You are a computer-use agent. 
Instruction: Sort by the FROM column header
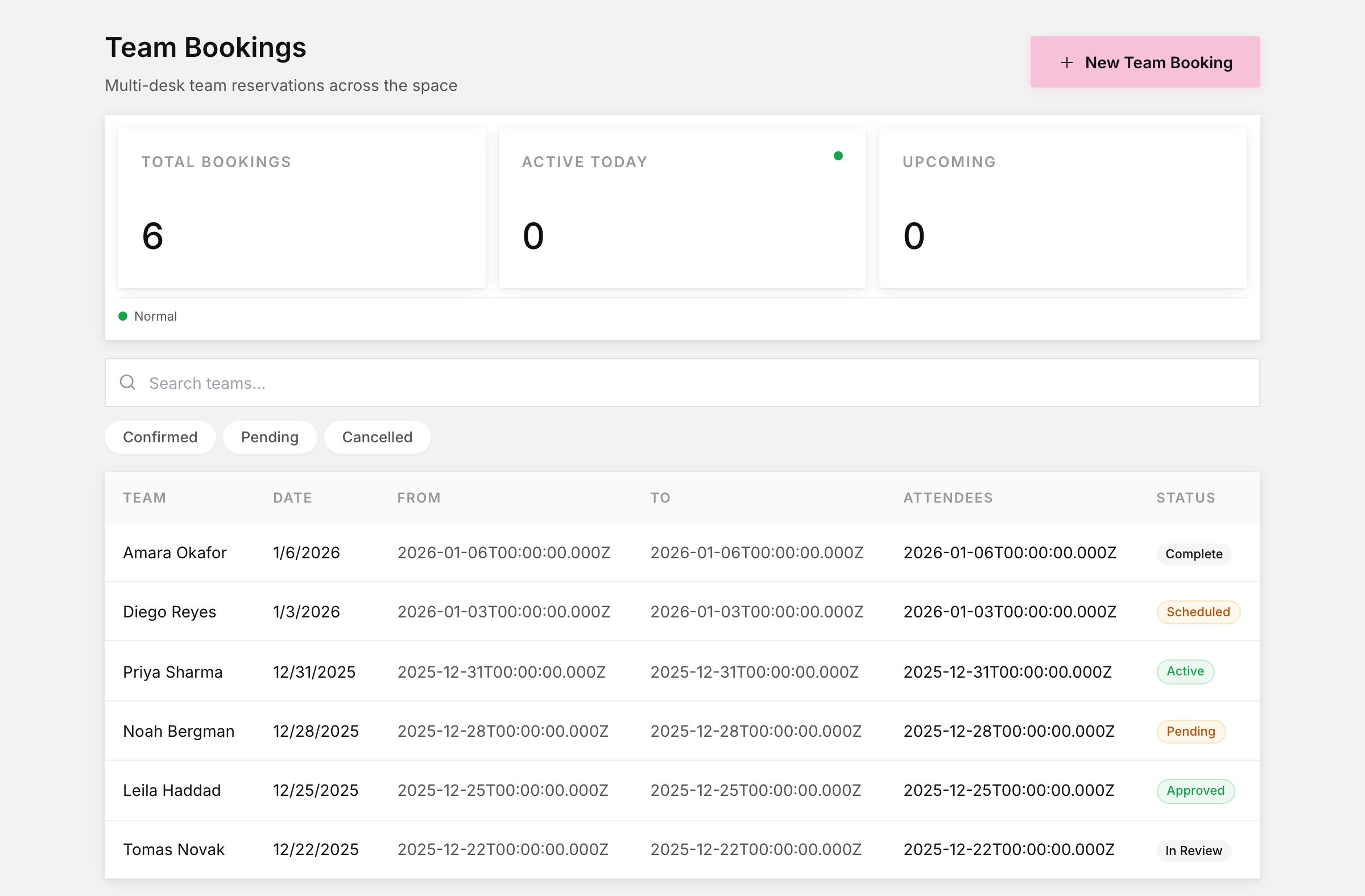coord(419,498)
